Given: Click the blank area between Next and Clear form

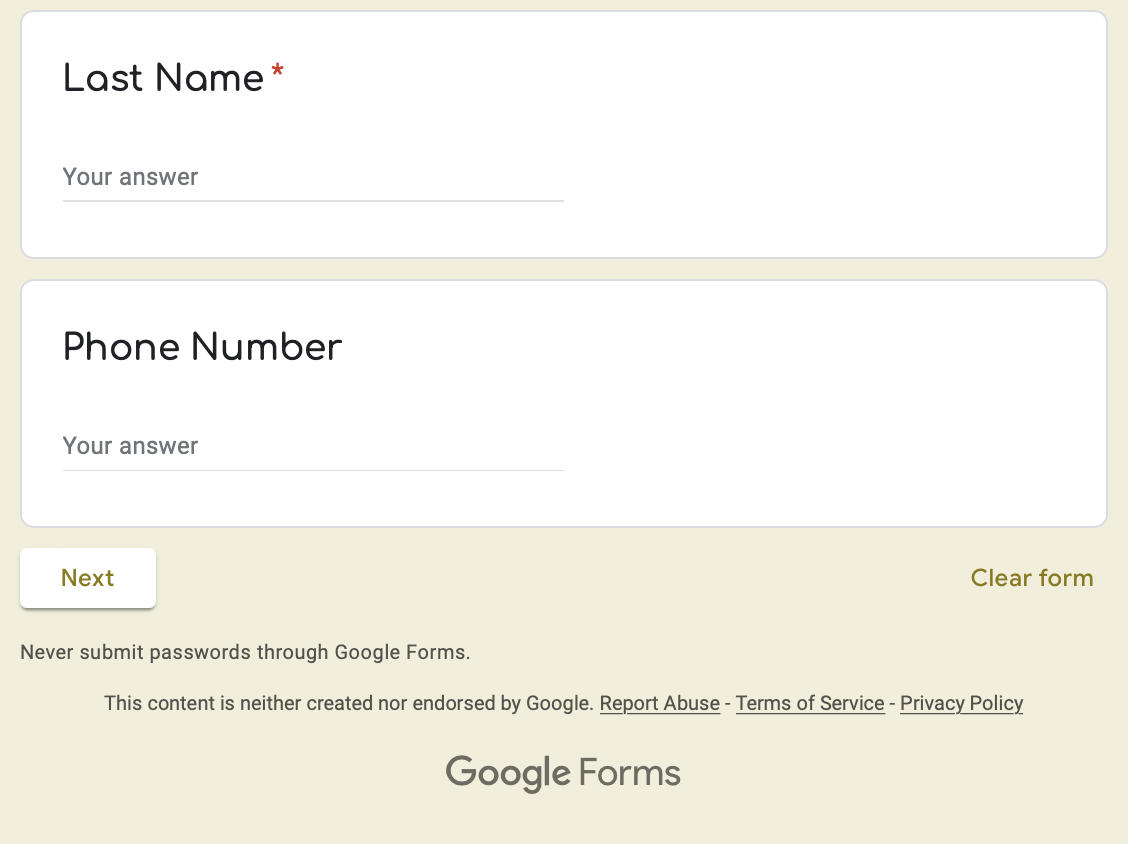Looking at the screenshot, I should [x=561, y=578].
